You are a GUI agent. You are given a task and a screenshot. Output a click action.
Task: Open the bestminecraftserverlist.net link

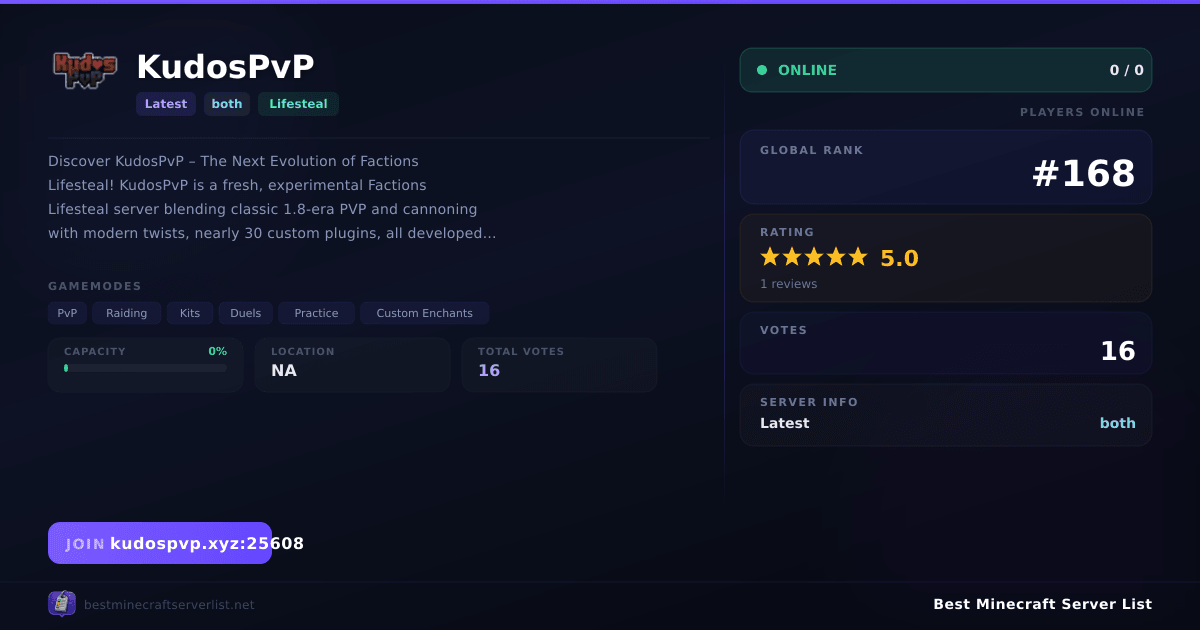click(x=169, y=605)
